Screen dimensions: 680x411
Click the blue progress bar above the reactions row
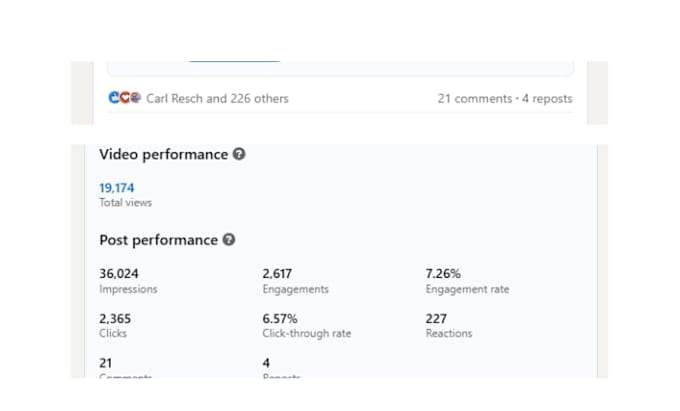tap(234, 62)
